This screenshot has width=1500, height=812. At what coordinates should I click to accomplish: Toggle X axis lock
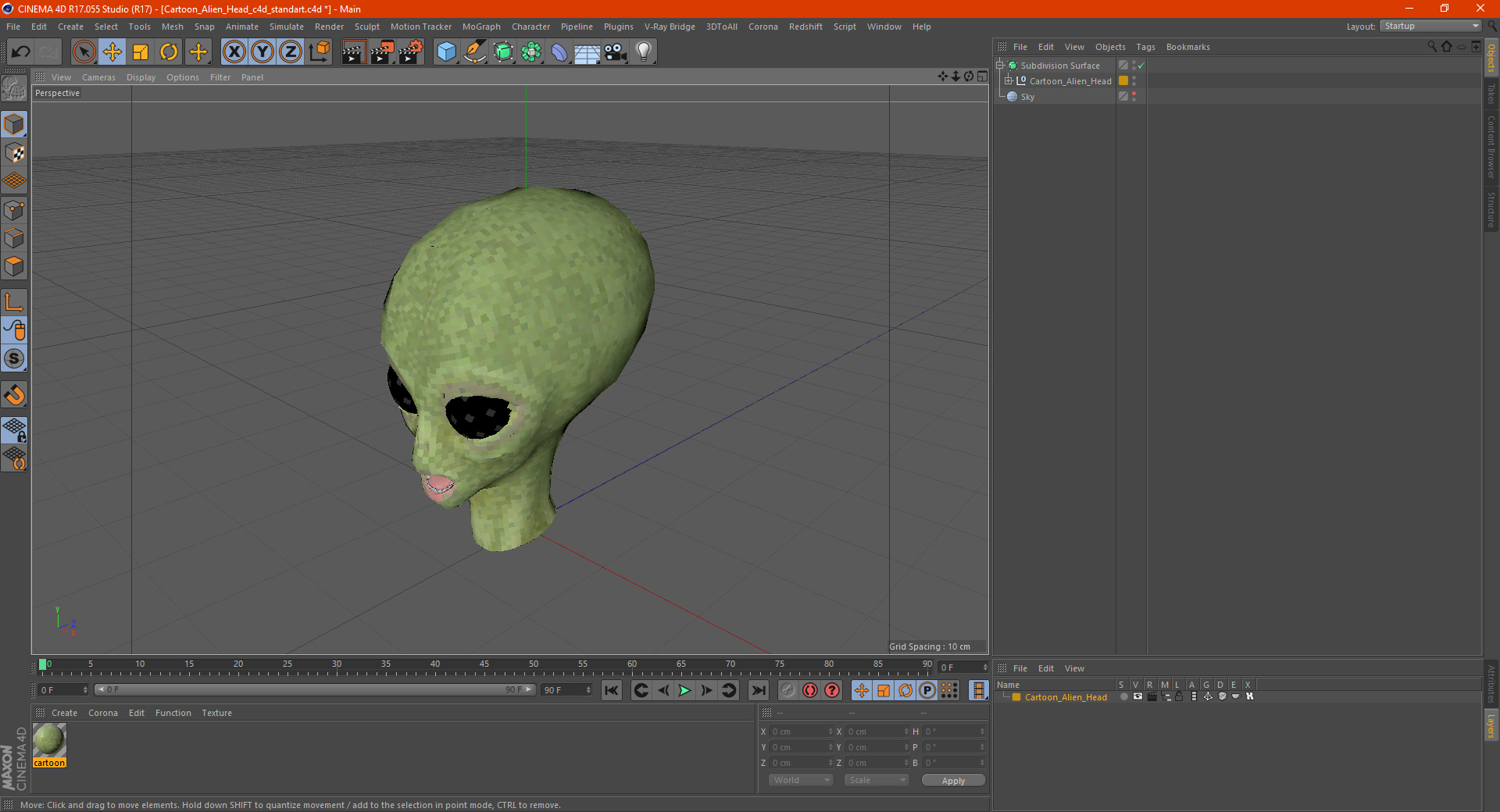point(234,52)
